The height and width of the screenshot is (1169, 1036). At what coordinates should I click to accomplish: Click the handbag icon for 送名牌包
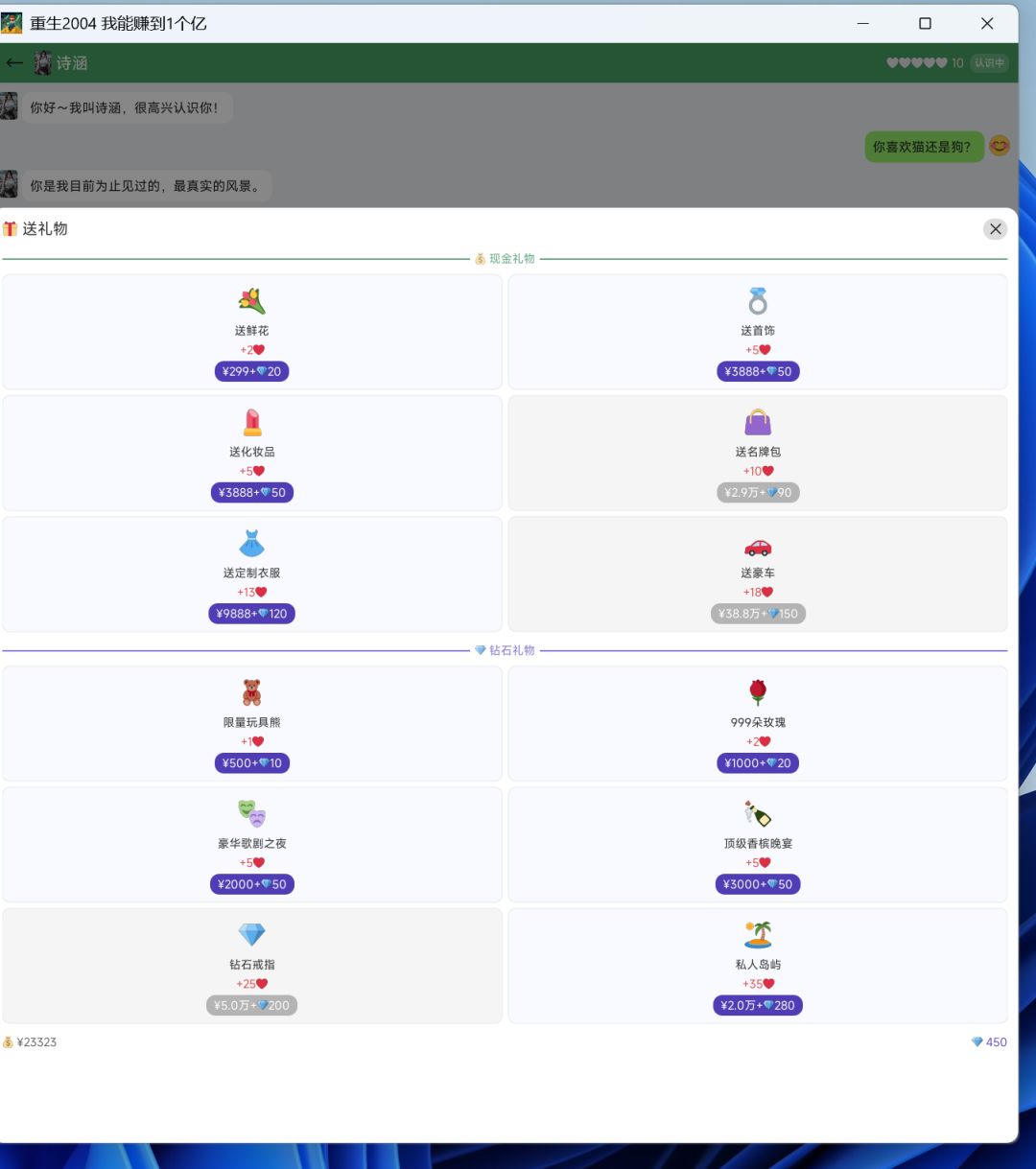758,422
